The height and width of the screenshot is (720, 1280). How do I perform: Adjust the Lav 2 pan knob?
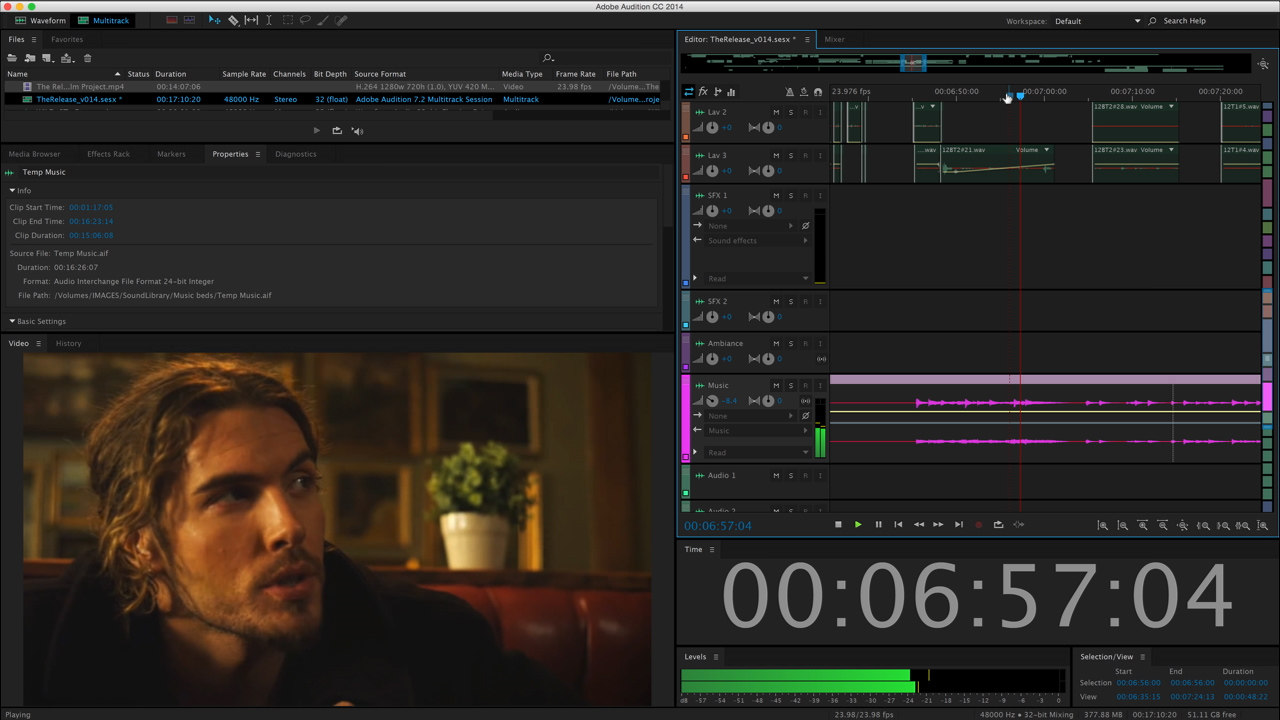tap(768, 127)
